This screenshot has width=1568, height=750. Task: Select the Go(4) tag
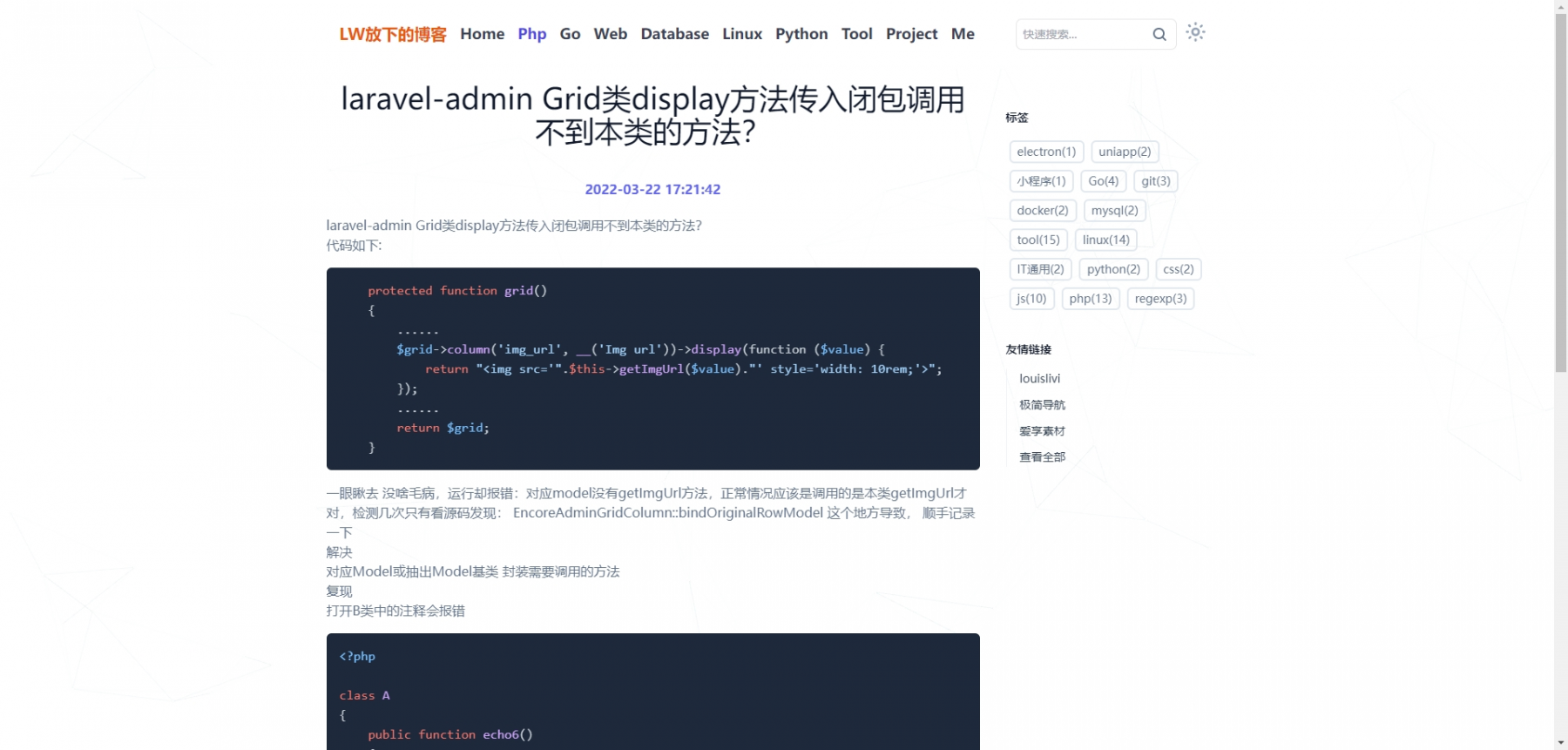[1104, 181]
